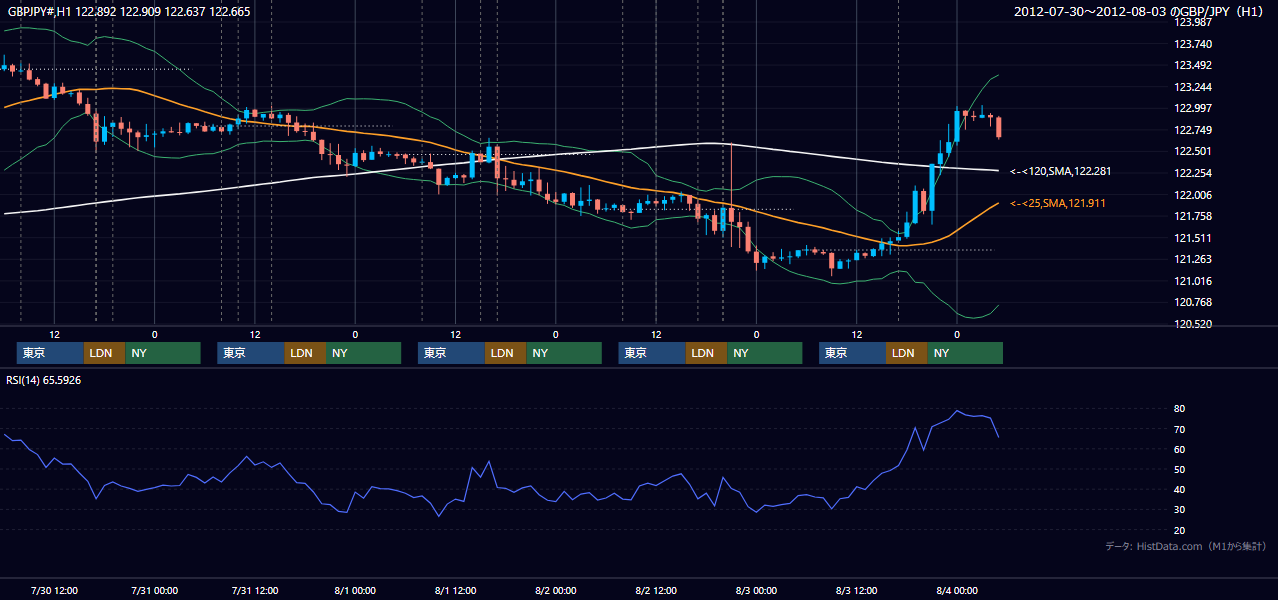This screenshot has height=600, width=1278.
Task: Click the RSI(14) 65.5926 indicator label
Action: 44,380
